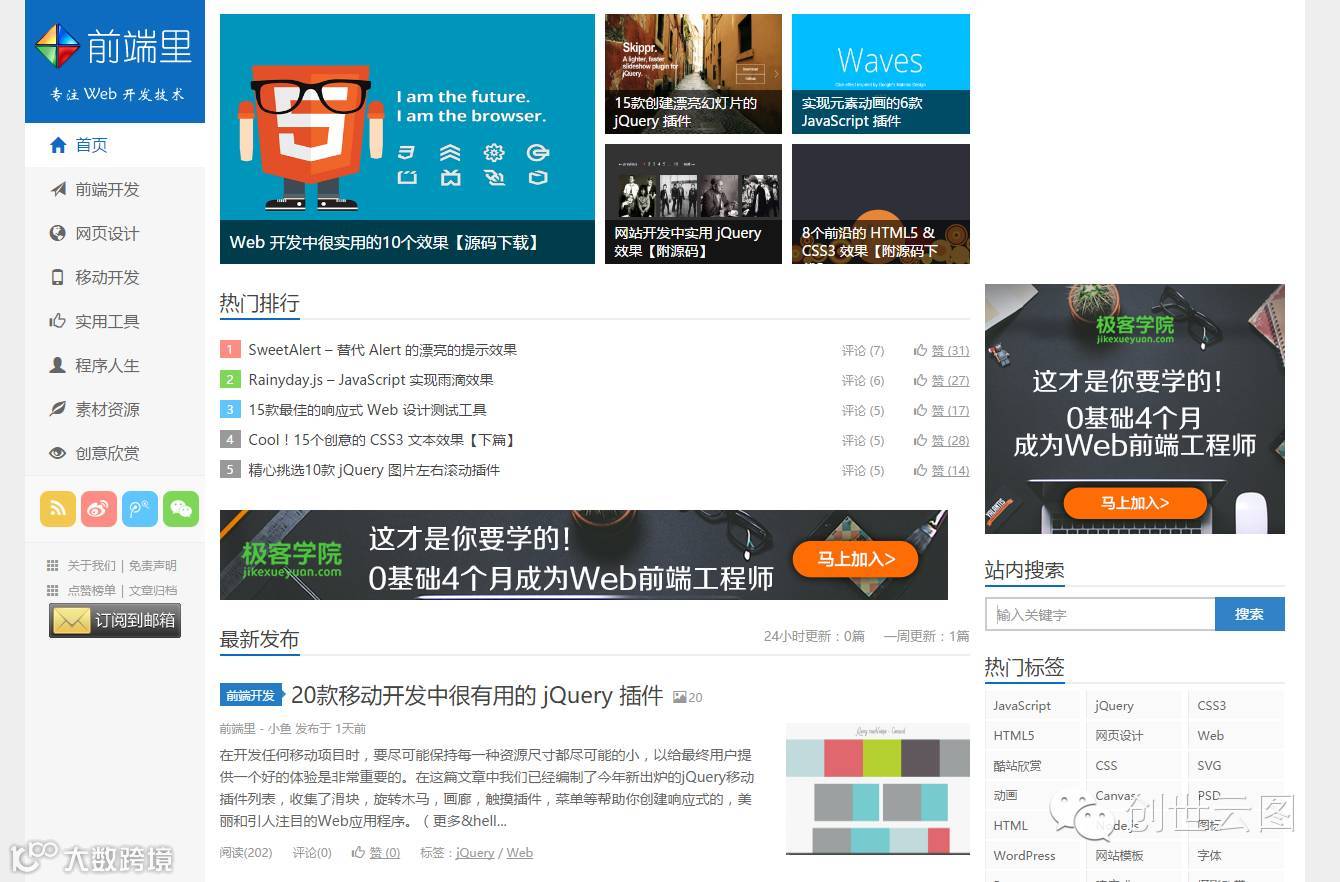Open the colorful blocks article thumbnail

[878, 789]
